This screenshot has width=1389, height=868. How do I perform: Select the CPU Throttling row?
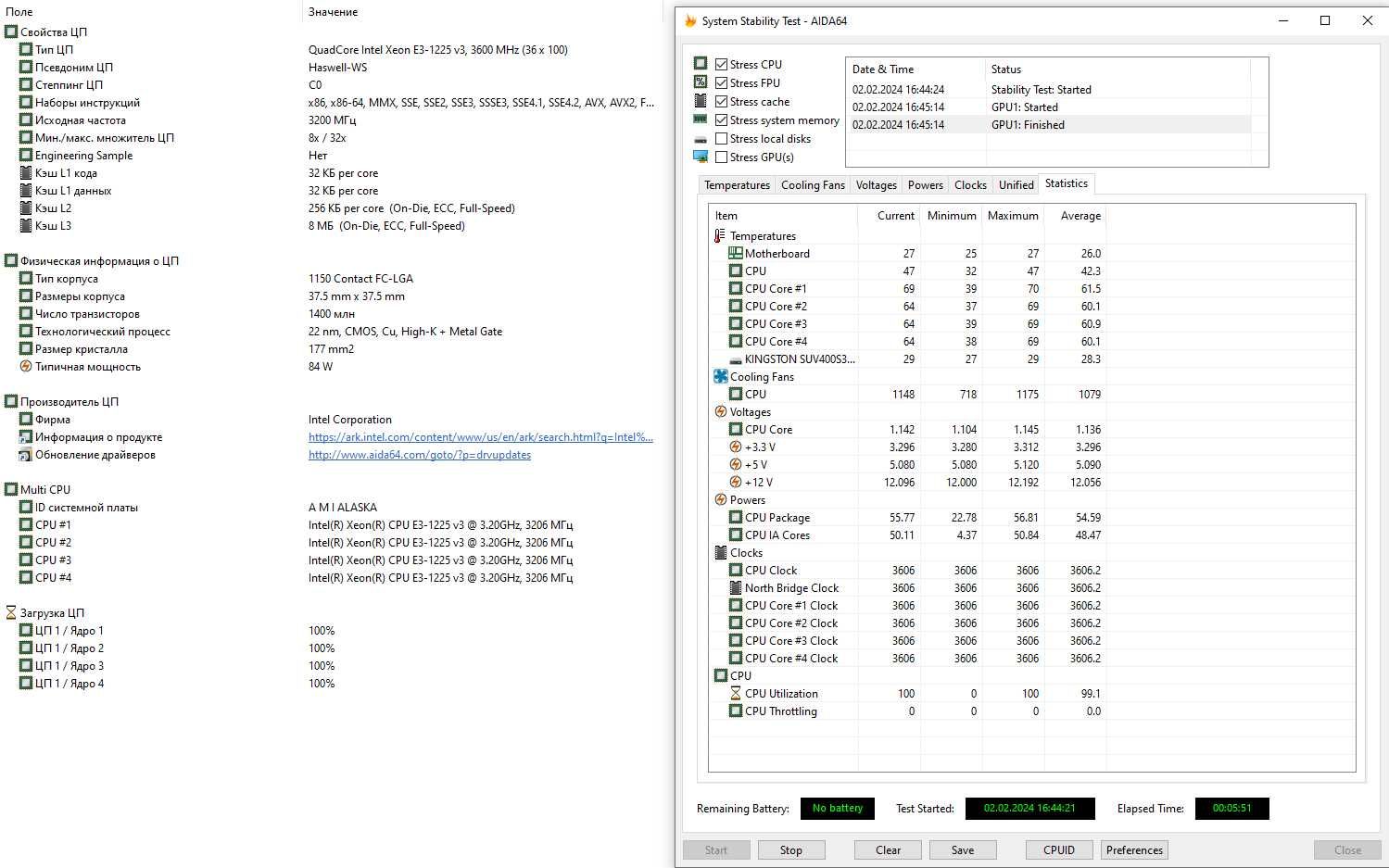pos(908,711)
